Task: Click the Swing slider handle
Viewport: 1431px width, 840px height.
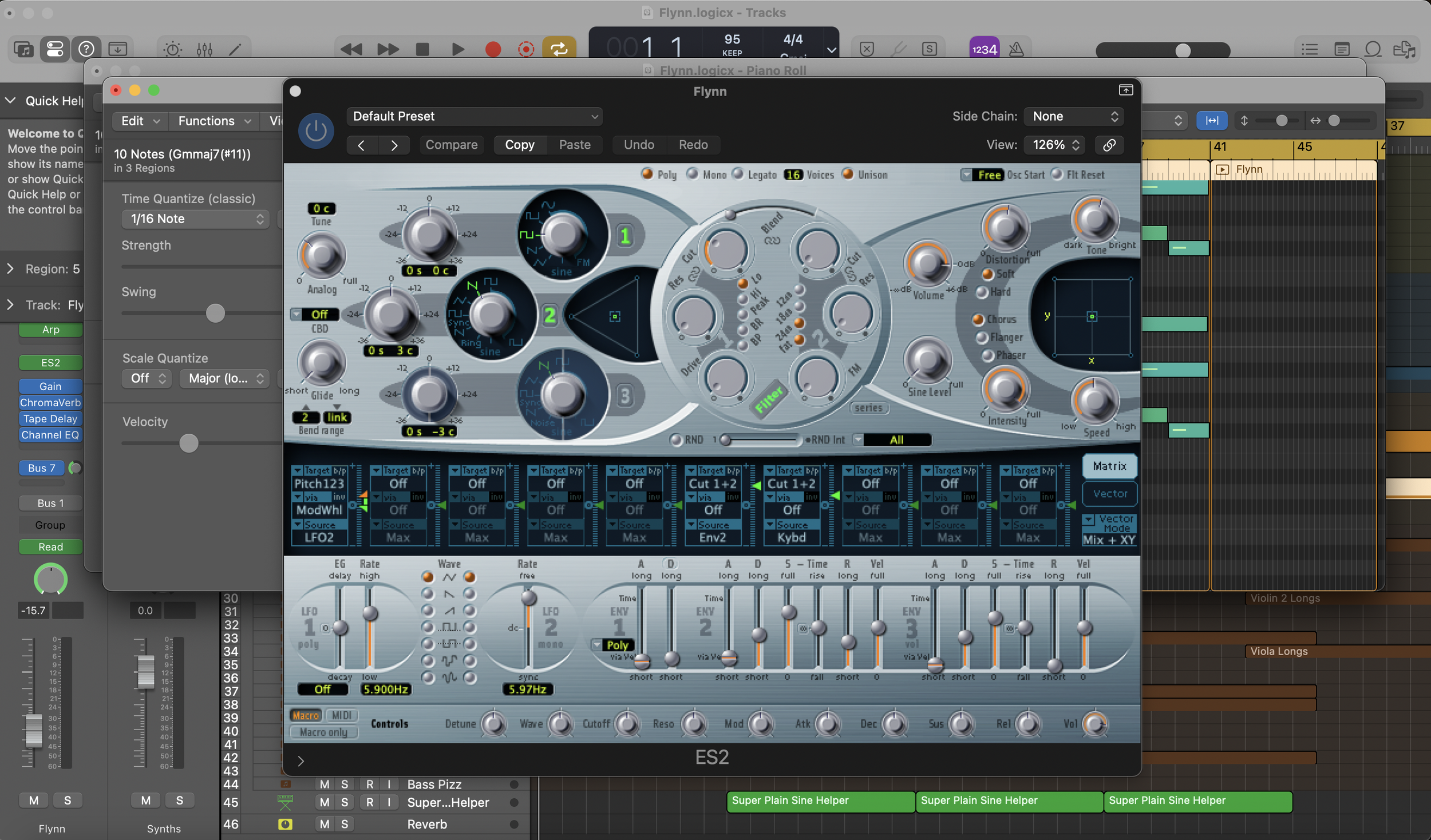Action: 215,313
